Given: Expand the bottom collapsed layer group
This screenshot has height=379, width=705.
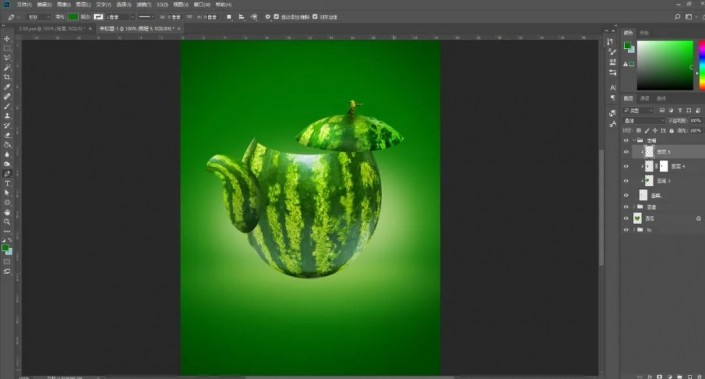Looking at the screenshot, I should (634, 230).
